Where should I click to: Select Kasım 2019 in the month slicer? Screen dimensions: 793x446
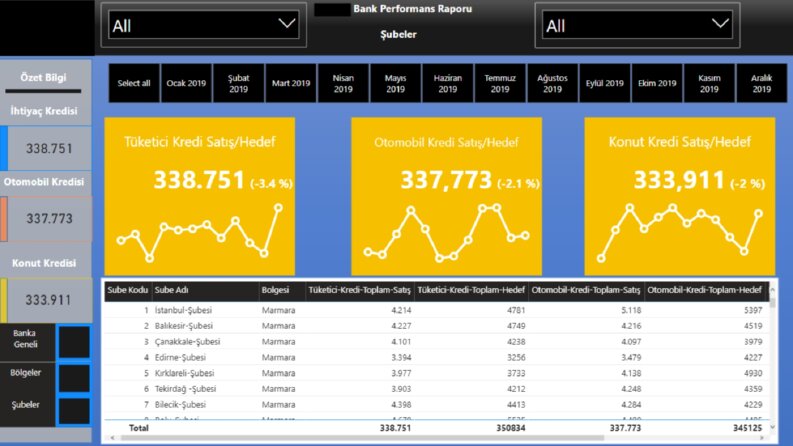coord(709,83)
